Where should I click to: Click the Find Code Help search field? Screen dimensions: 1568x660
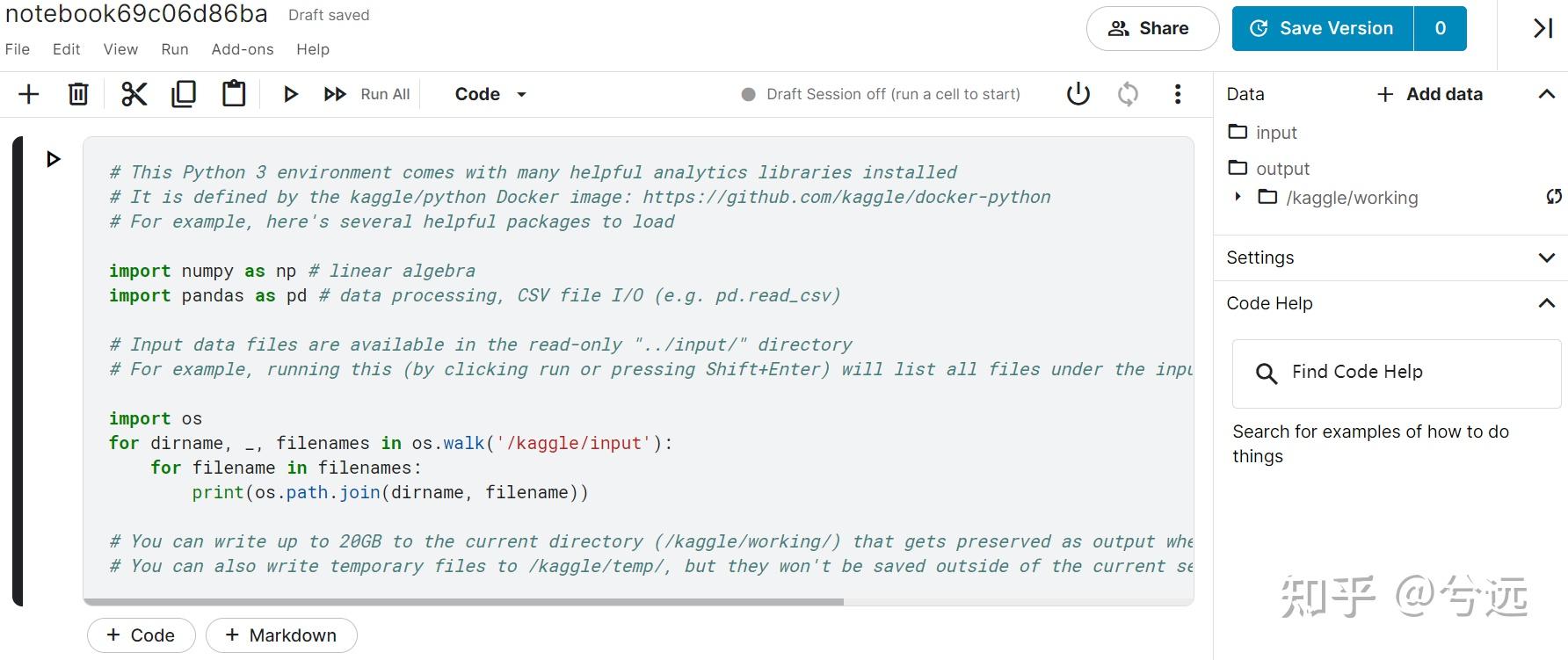tap(1396, 373)
